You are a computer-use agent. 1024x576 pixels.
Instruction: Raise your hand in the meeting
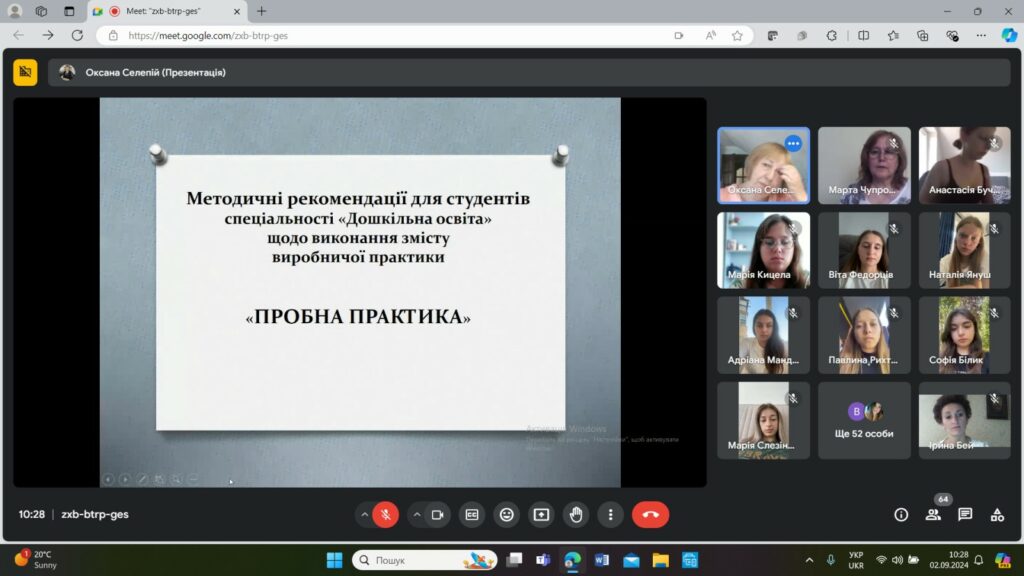pyautogui.click(x=576, y=515)
